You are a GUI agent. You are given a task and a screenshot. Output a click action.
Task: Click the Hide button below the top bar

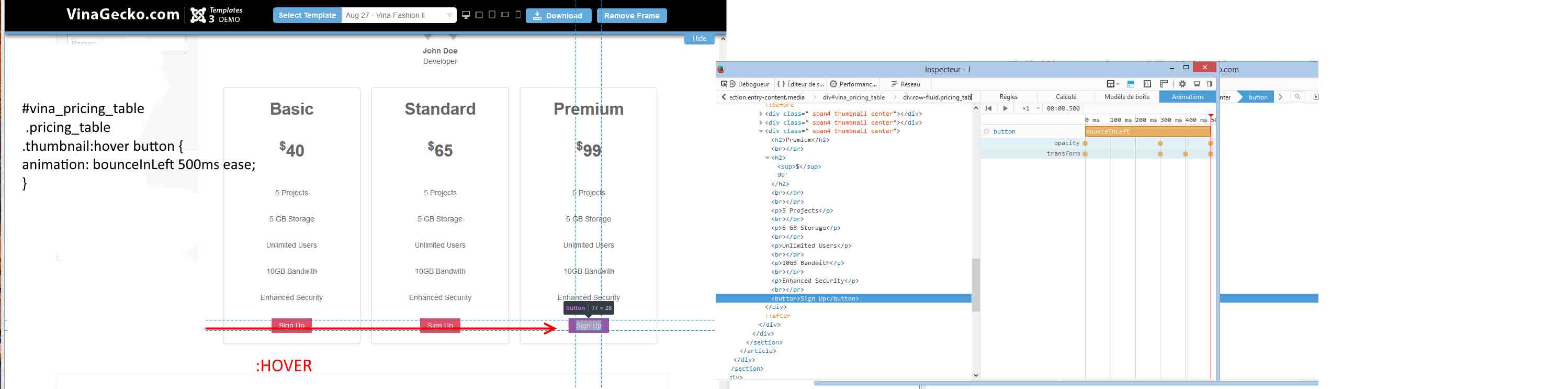(699, 38)
